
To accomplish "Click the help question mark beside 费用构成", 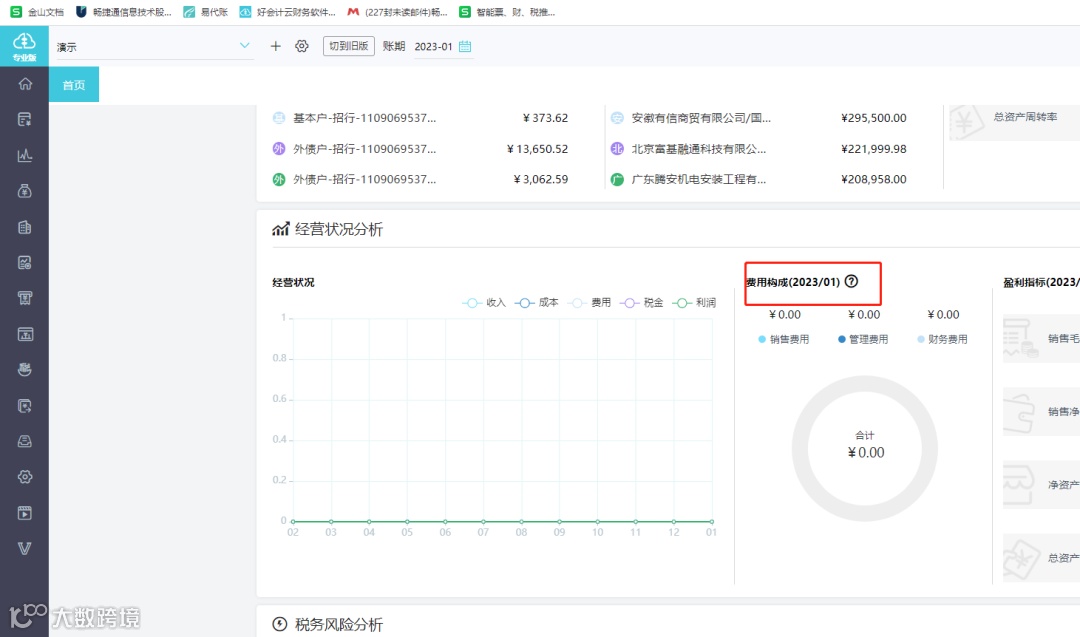I will [851, 281].
